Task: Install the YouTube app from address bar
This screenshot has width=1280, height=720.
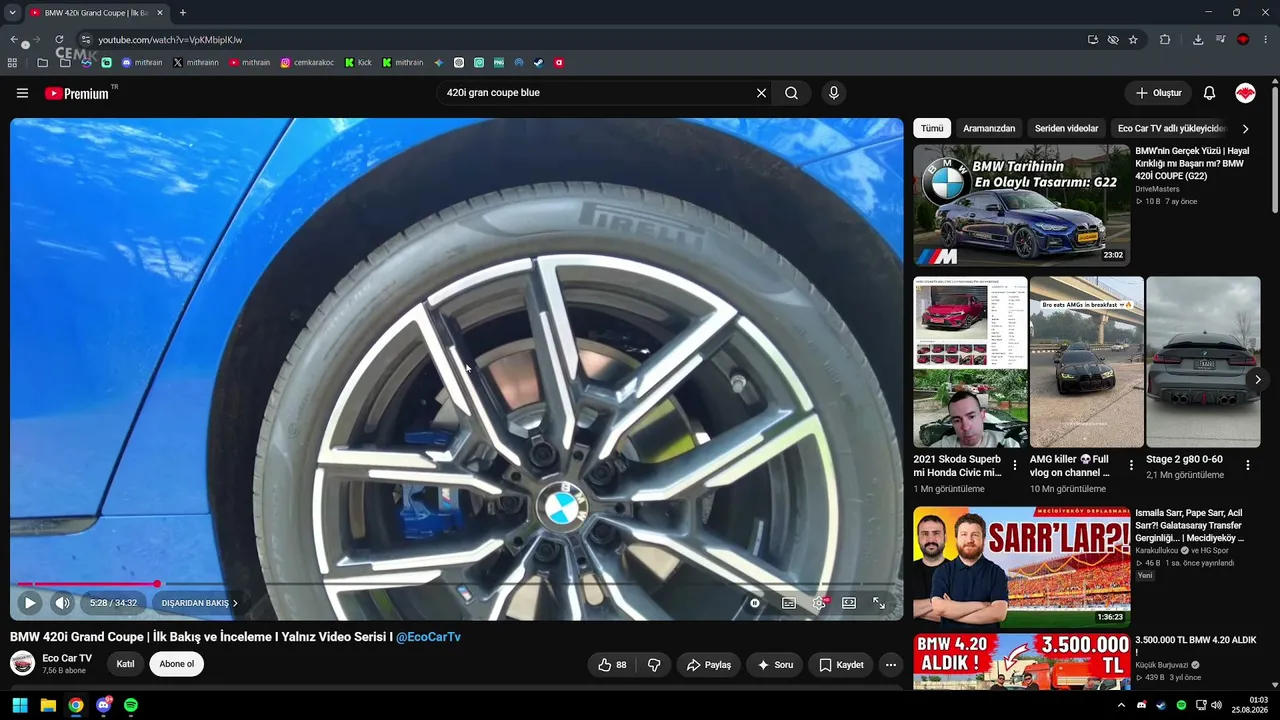Action: point(1093,40)
